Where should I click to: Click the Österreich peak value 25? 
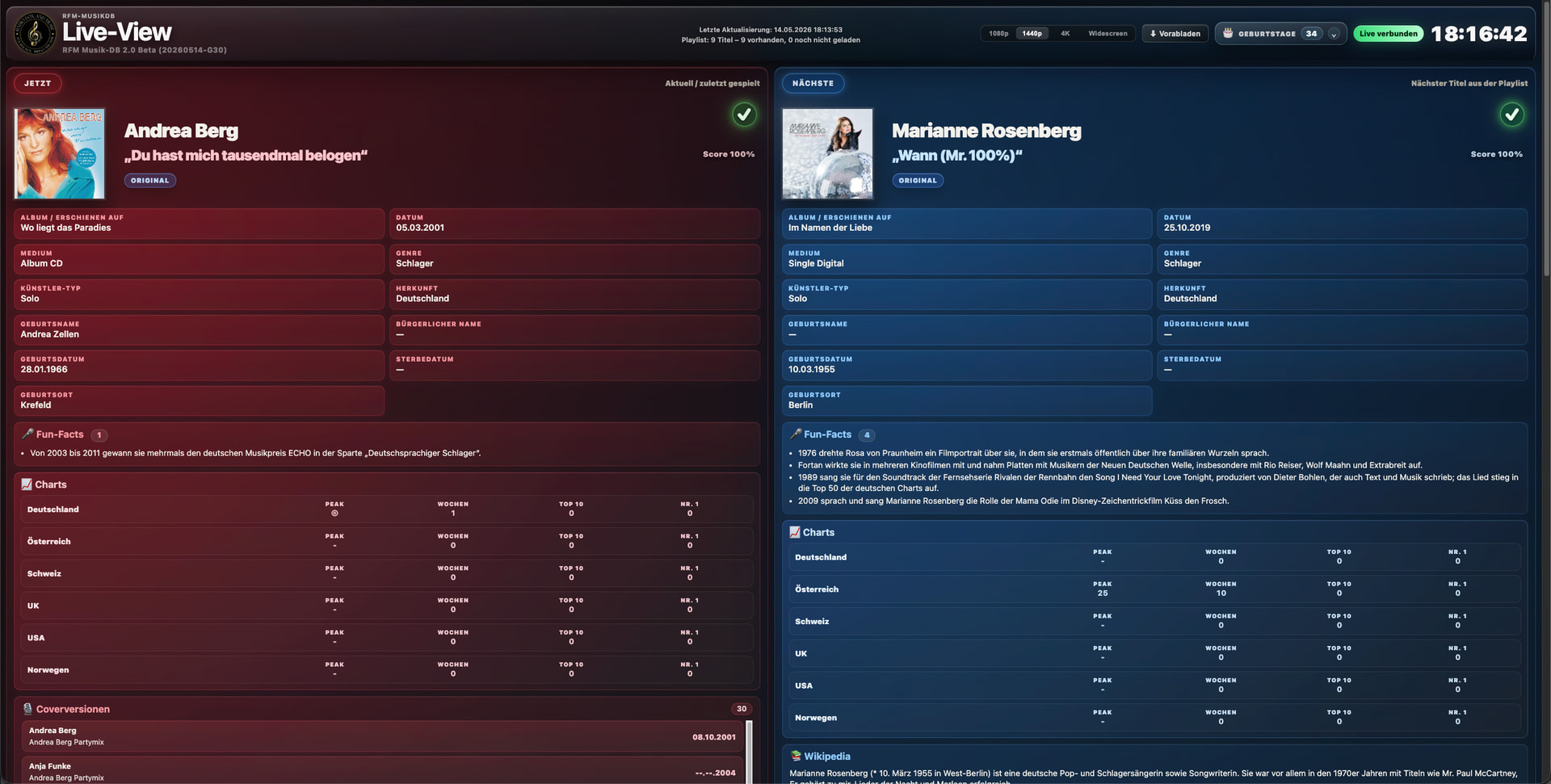[x=1103, y=593]
